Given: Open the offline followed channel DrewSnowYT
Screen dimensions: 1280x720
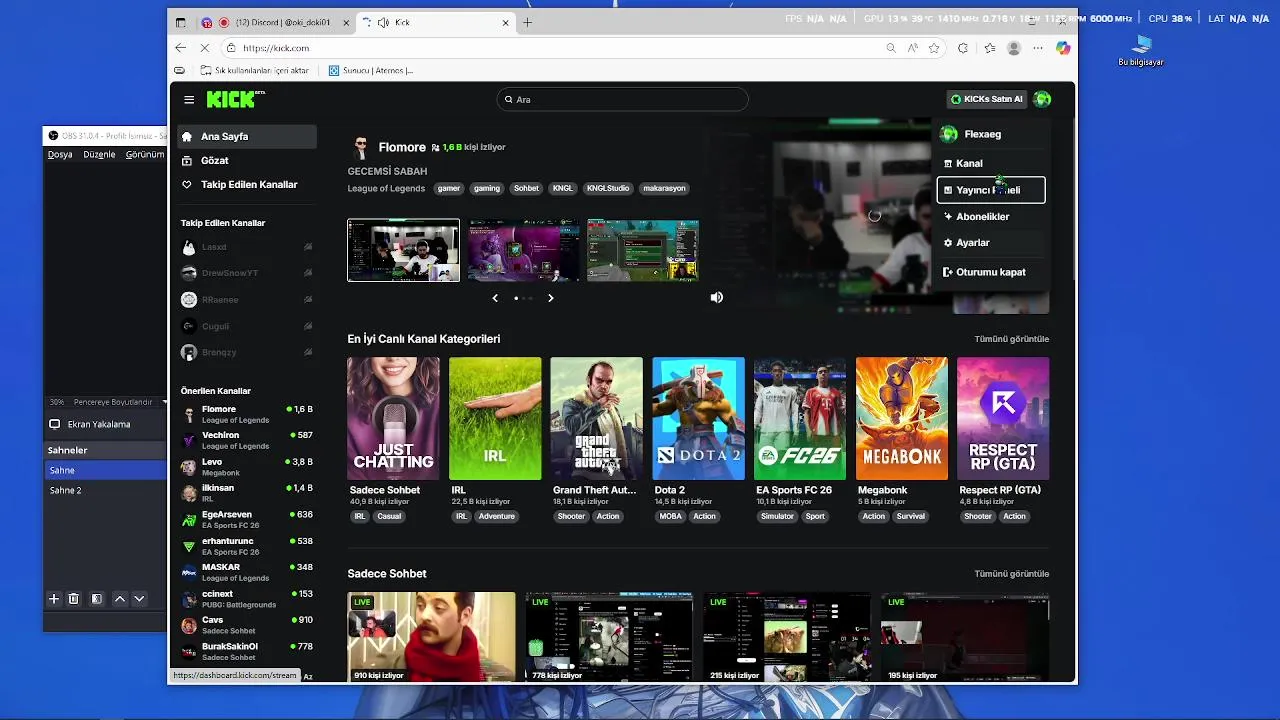Looking at the screenshot, I should point(247,273).
